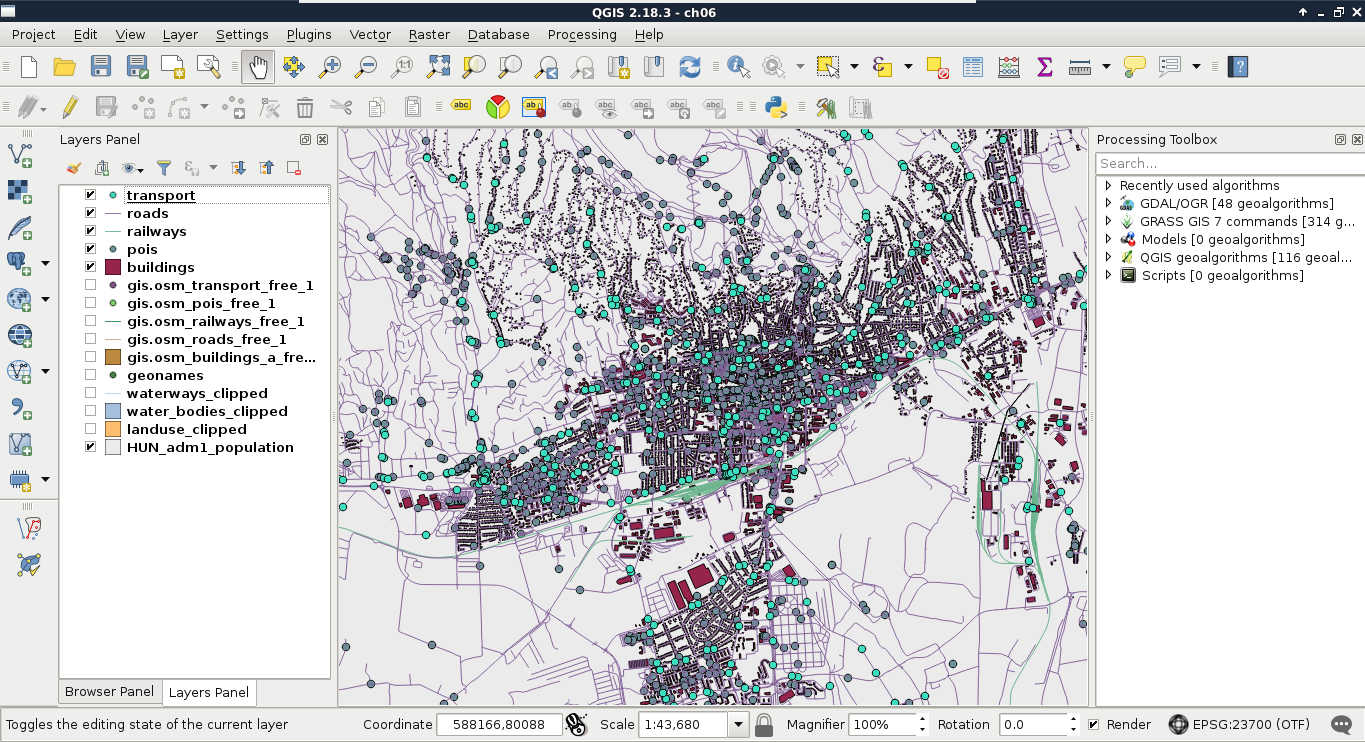1365x742 pixels.
Task: Switch to the Browser Panel tab
Action: coord(109,691)
